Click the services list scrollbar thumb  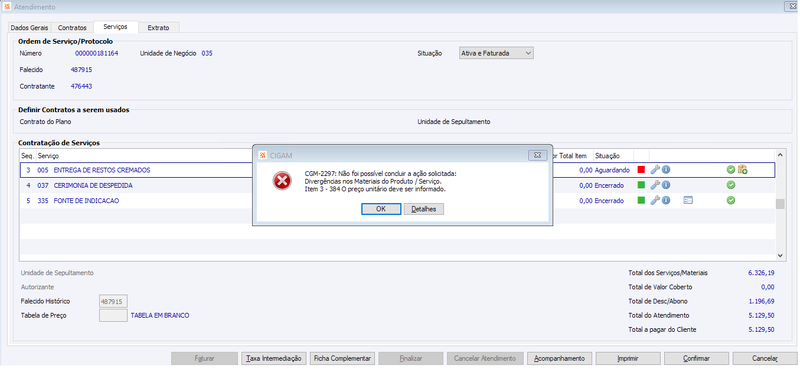[780, 204]
